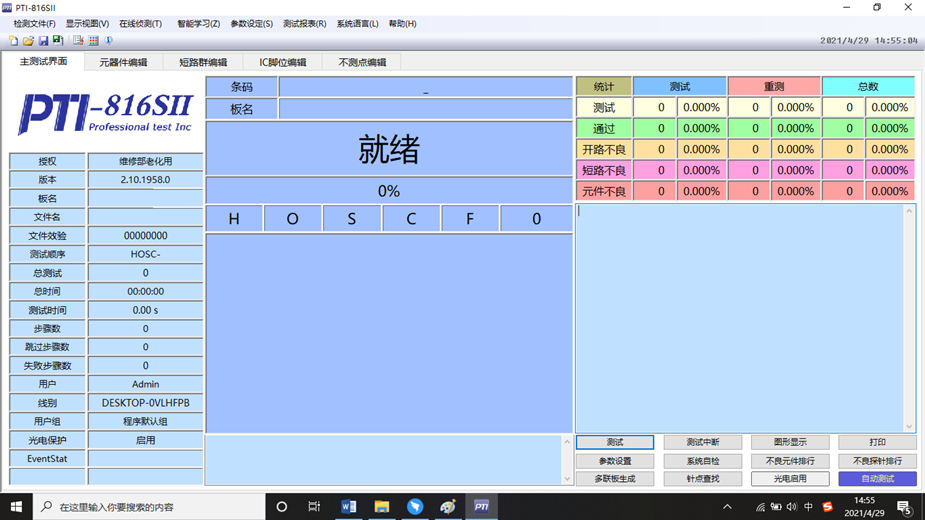The width and height of the screenshot is (925, 520).
Task: Click the 不良探针排行 button
Action: click(x=877, y=460)
